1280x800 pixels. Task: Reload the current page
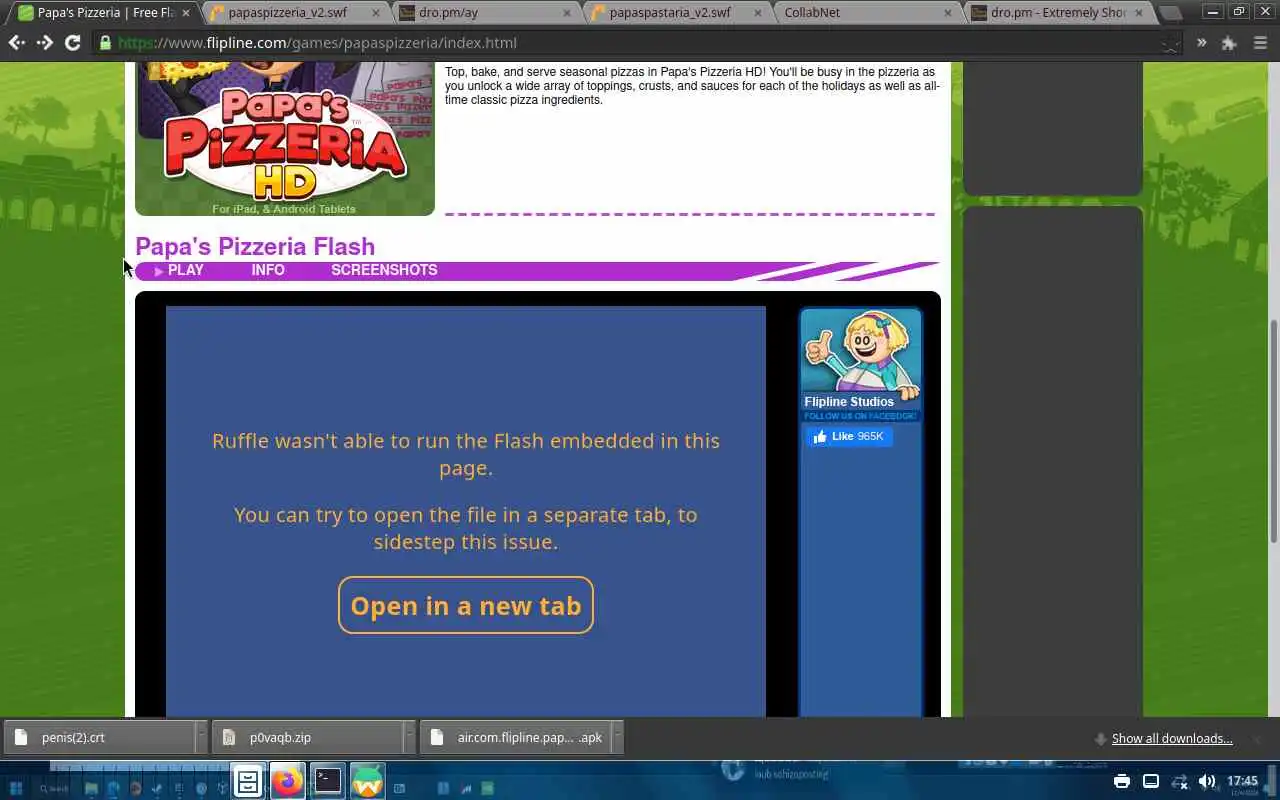click(x=72, y=43)
